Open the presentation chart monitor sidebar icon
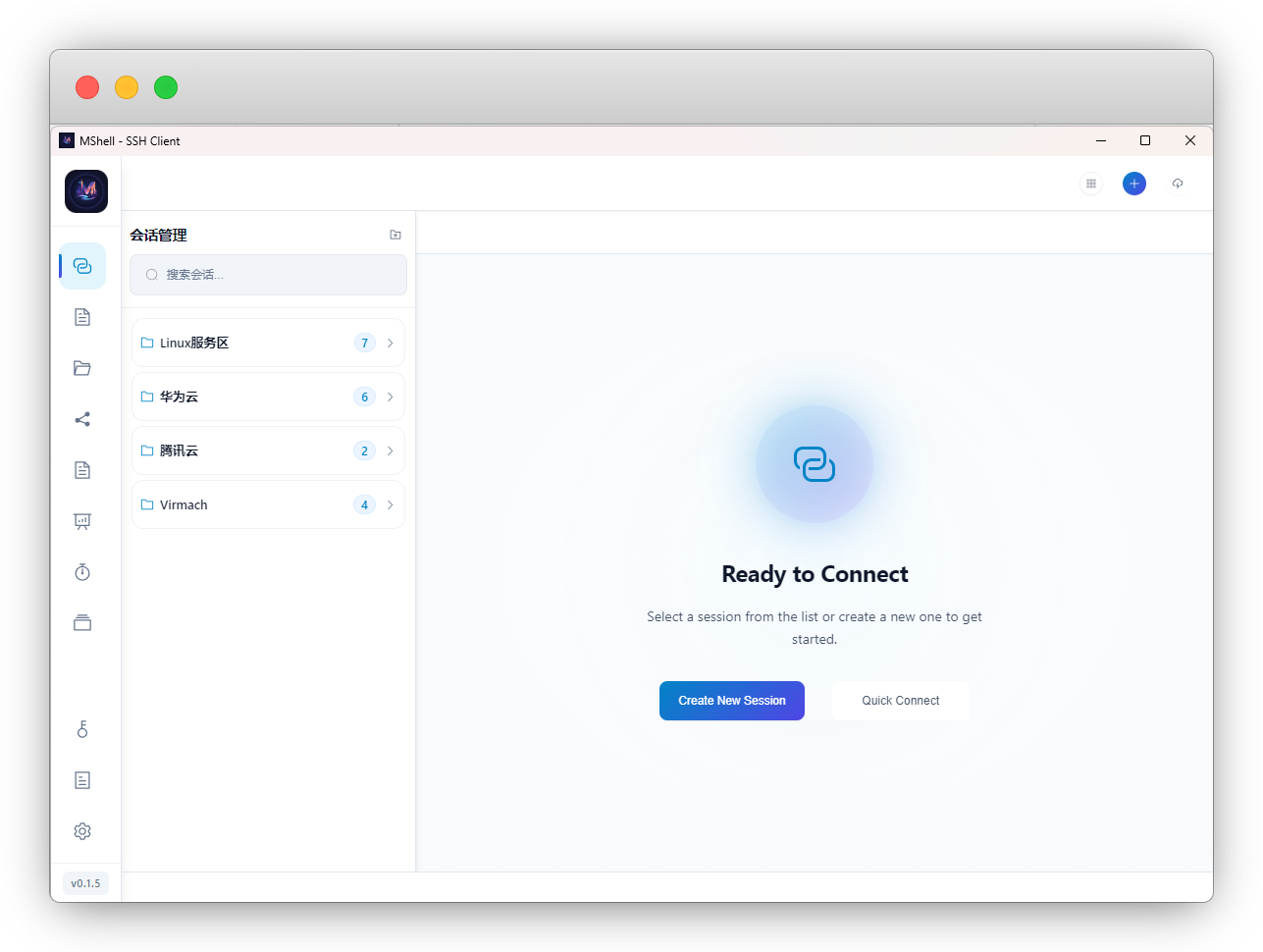 pyautogui.click(x=82, y=521)
